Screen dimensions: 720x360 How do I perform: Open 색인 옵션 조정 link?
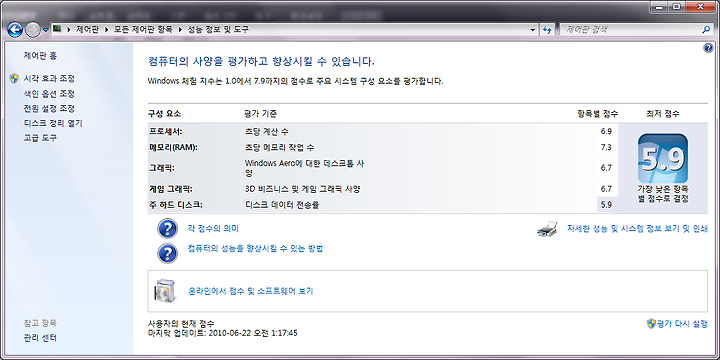click(49, 94)
